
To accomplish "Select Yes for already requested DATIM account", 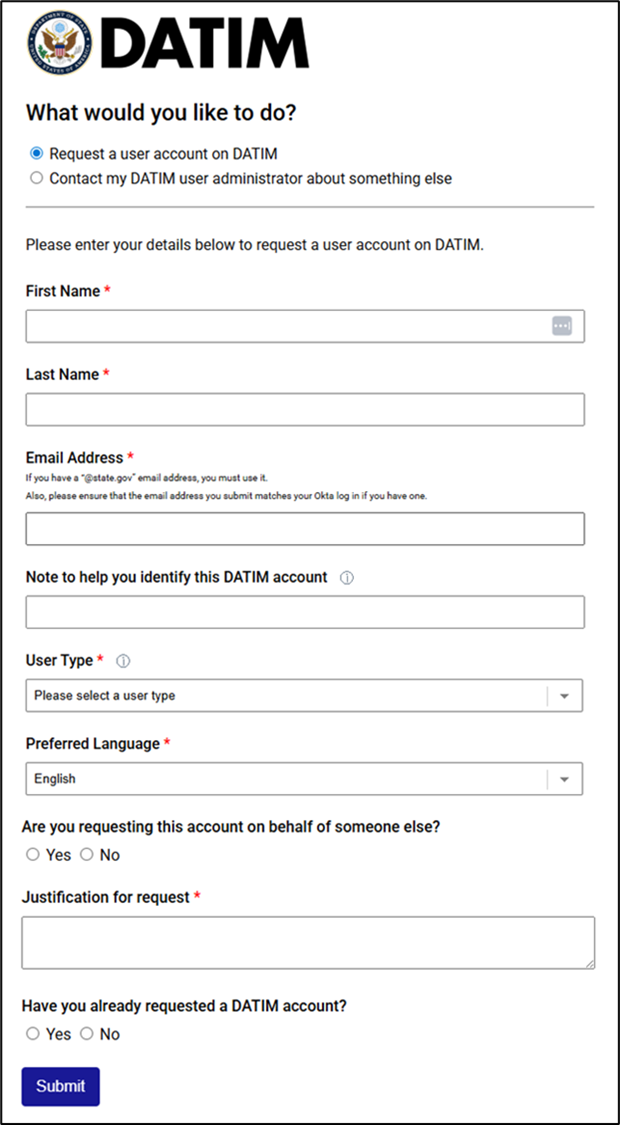I will pyautogui.click(x=33, y=1034).
